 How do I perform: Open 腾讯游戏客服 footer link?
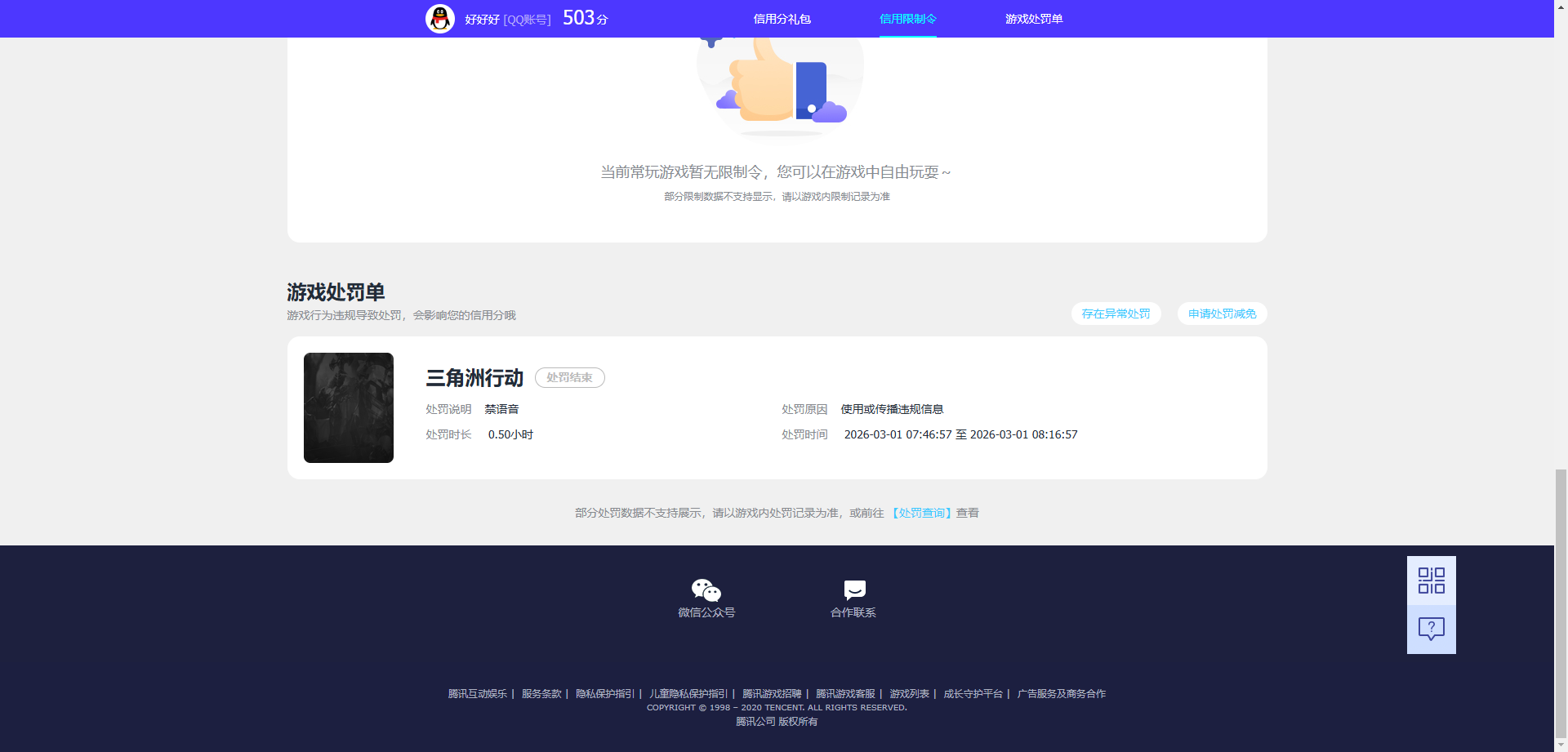pyautogui.click(x=845, y=694)
